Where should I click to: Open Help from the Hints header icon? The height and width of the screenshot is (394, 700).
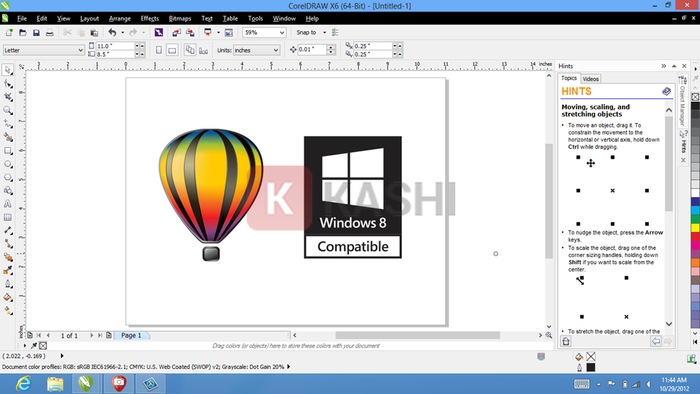pyautogui.click(x=666, y=91)
